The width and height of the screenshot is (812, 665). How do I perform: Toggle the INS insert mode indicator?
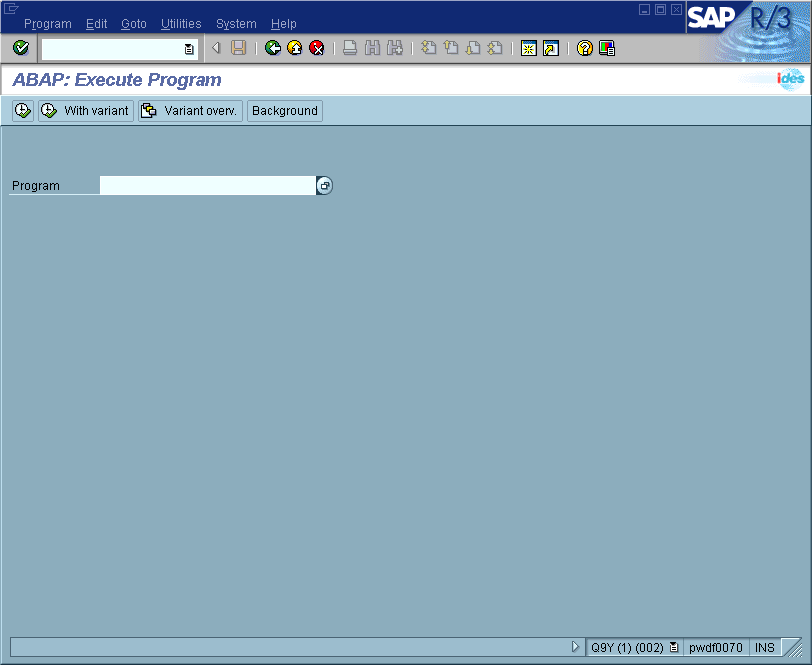tap(765, 647)
